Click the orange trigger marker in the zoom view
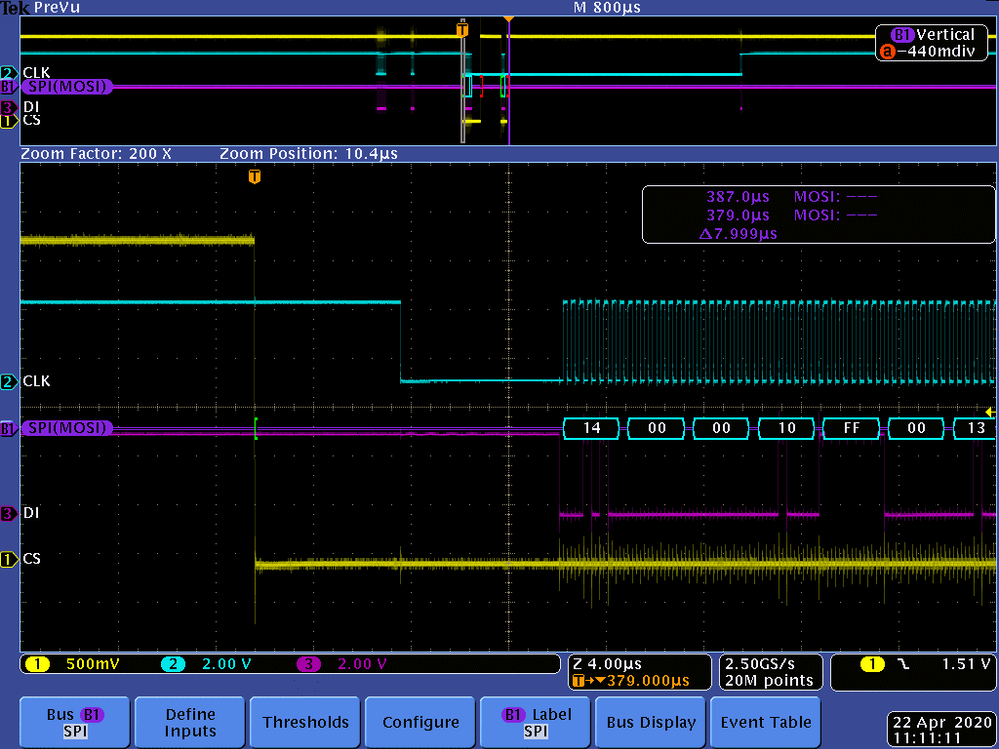 254,176
